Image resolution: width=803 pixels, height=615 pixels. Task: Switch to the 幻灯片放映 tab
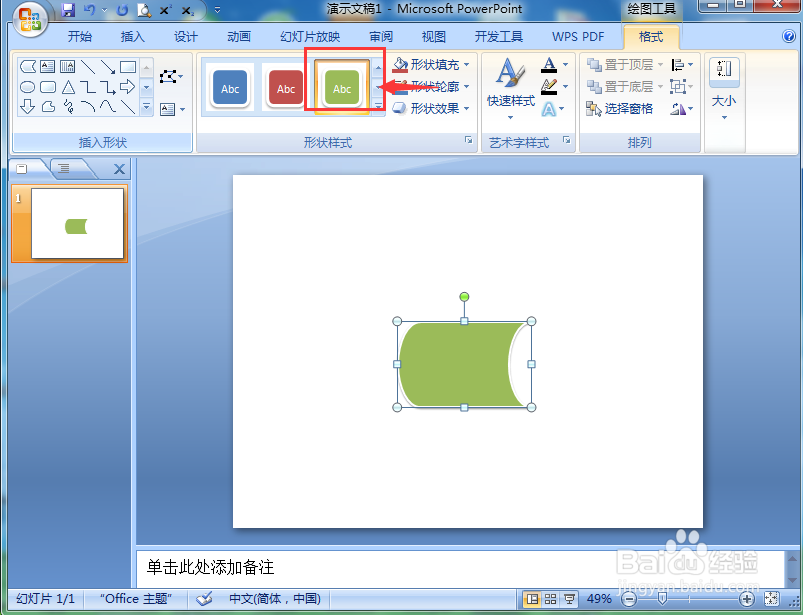tap(310, 36)
